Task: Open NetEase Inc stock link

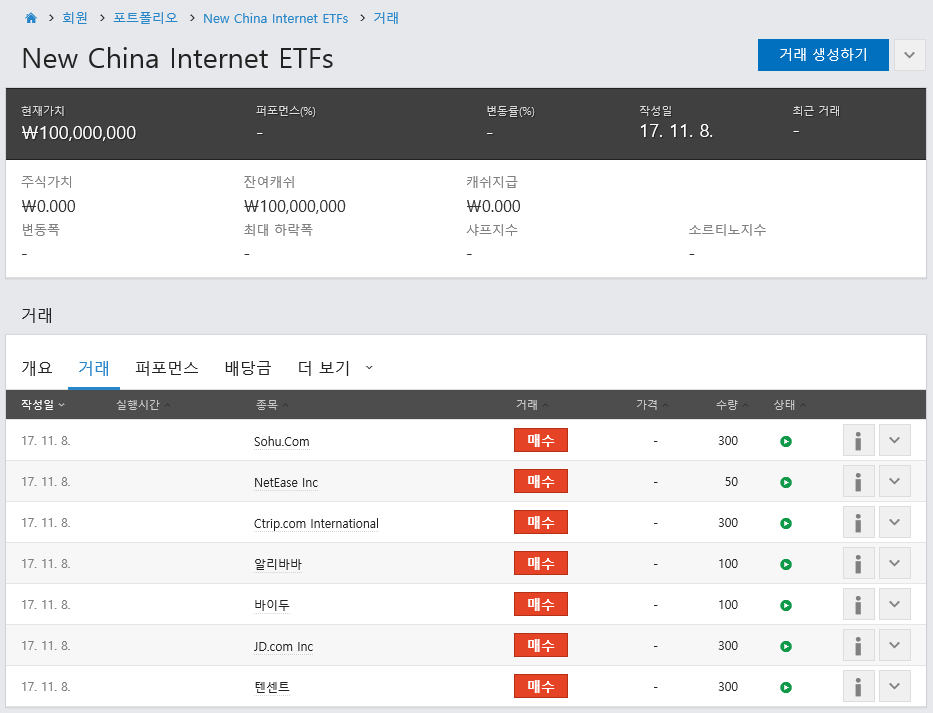Action: pos(286,483)
